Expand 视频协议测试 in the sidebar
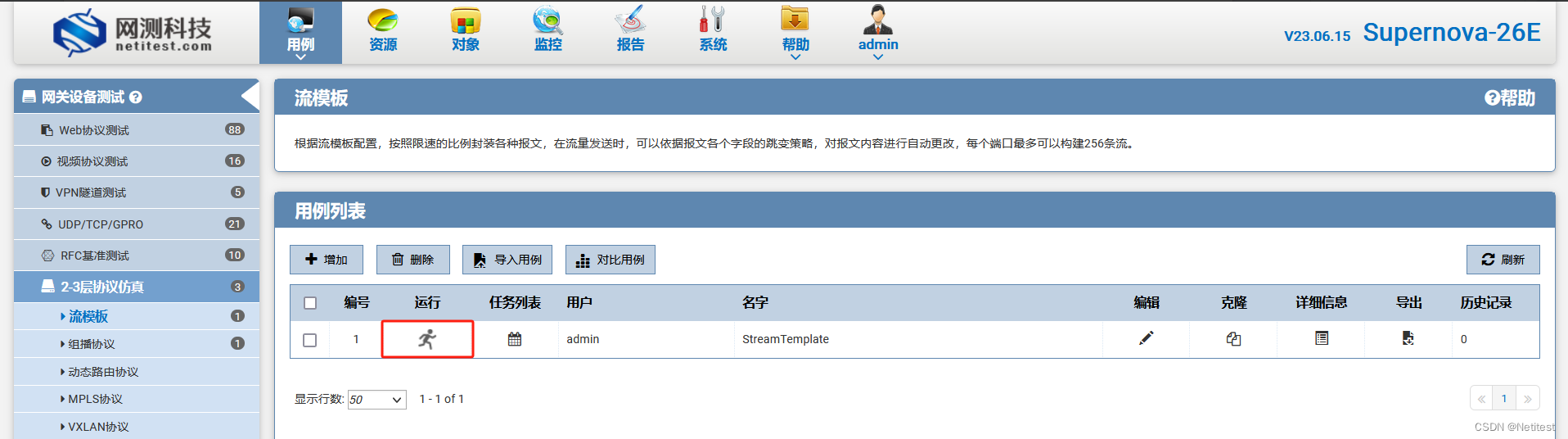 tap(137, 161)
